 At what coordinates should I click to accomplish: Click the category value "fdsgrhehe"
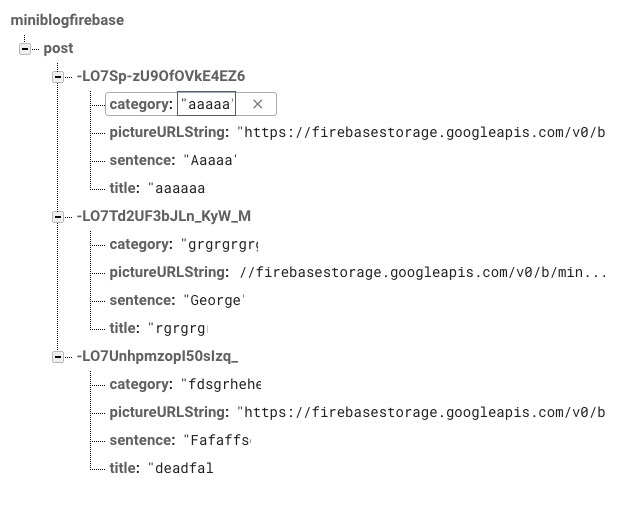click(x=220, y=384)
